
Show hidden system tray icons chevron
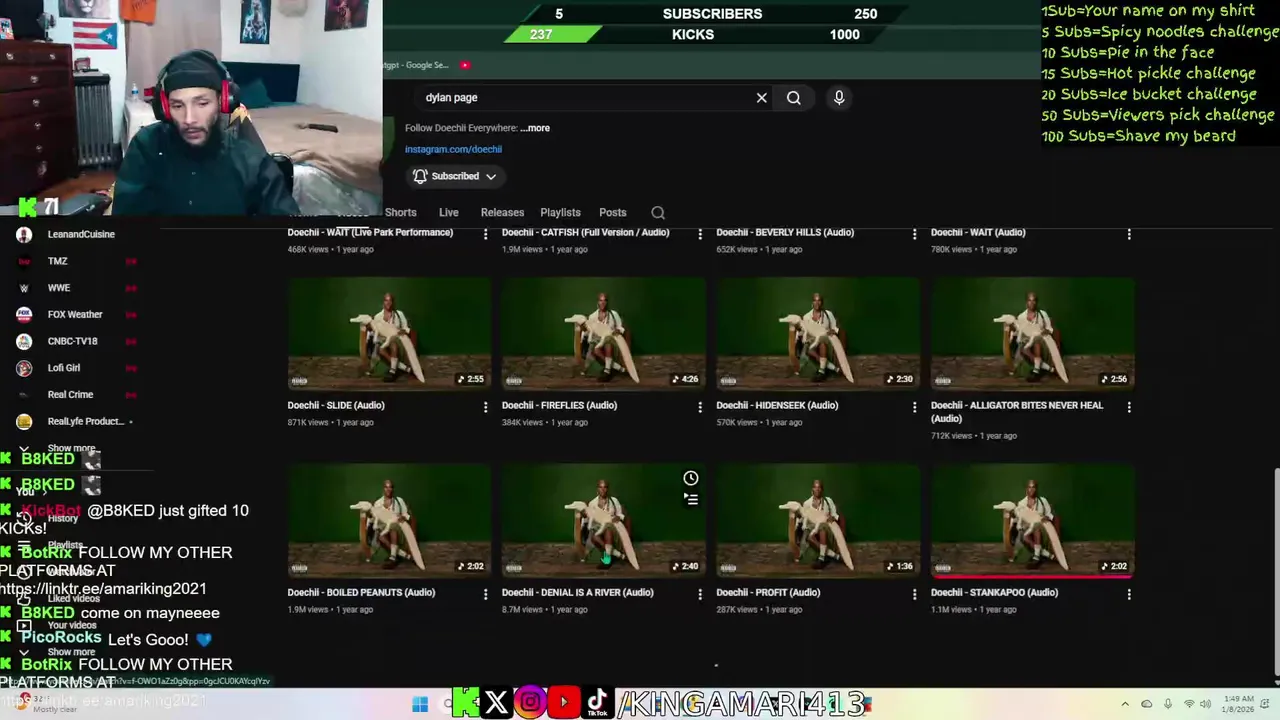coord(1125,704)
